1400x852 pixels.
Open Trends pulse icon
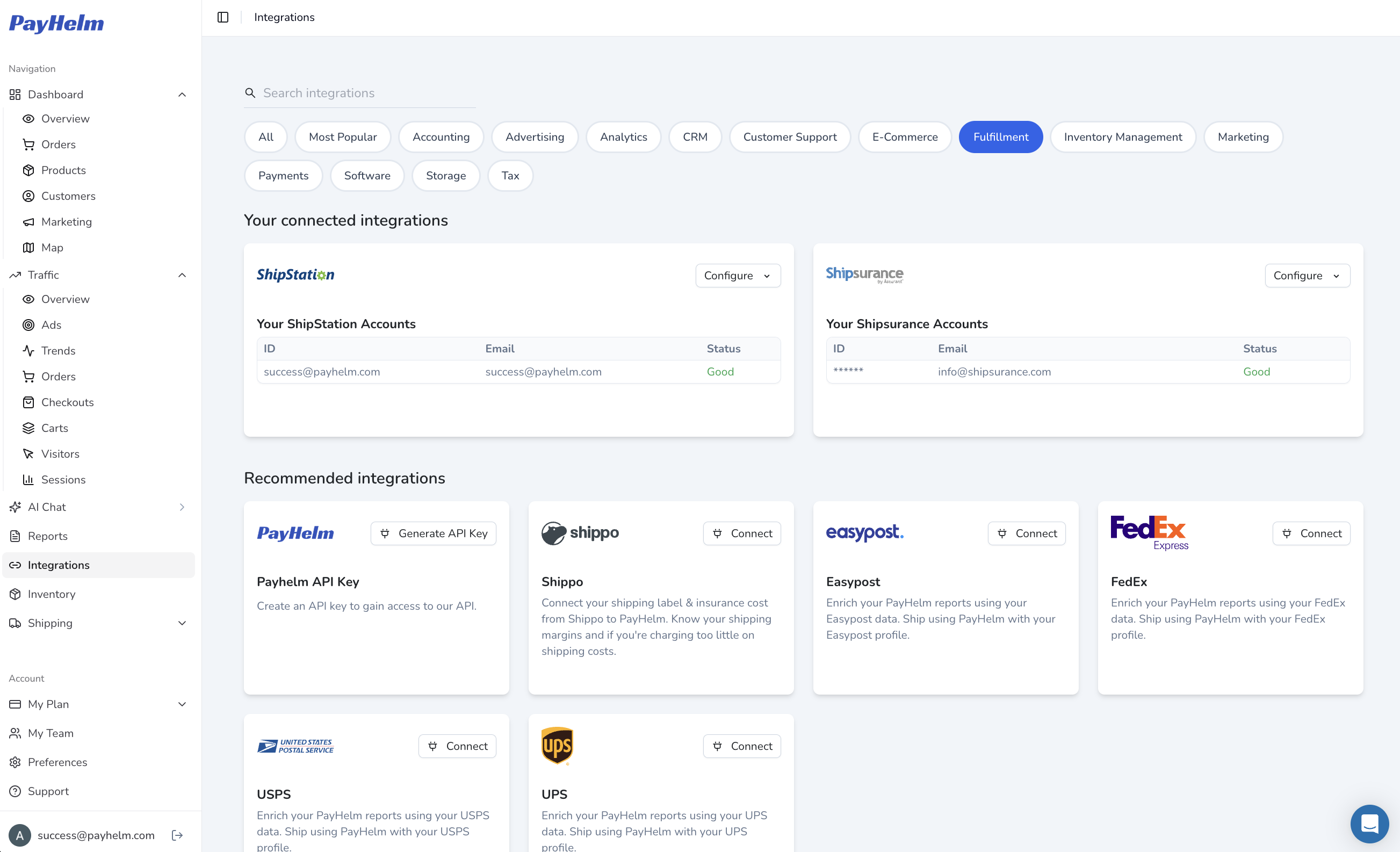click(x=28, y=350)
